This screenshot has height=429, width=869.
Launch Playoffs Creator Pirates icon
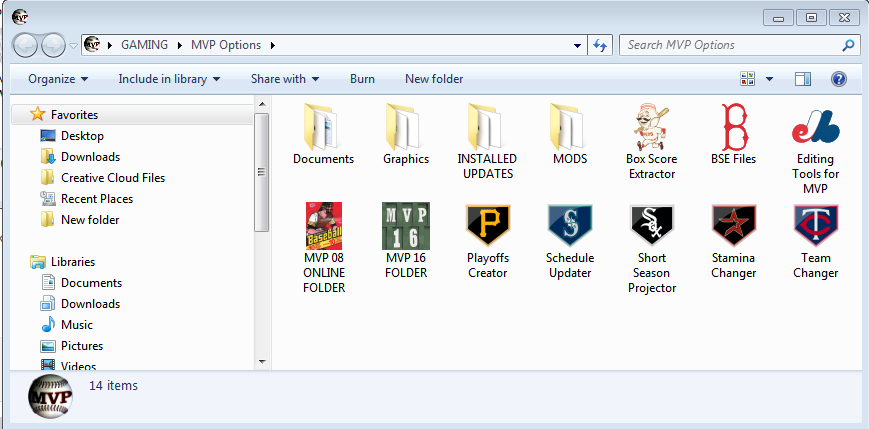tap(488, 226)
